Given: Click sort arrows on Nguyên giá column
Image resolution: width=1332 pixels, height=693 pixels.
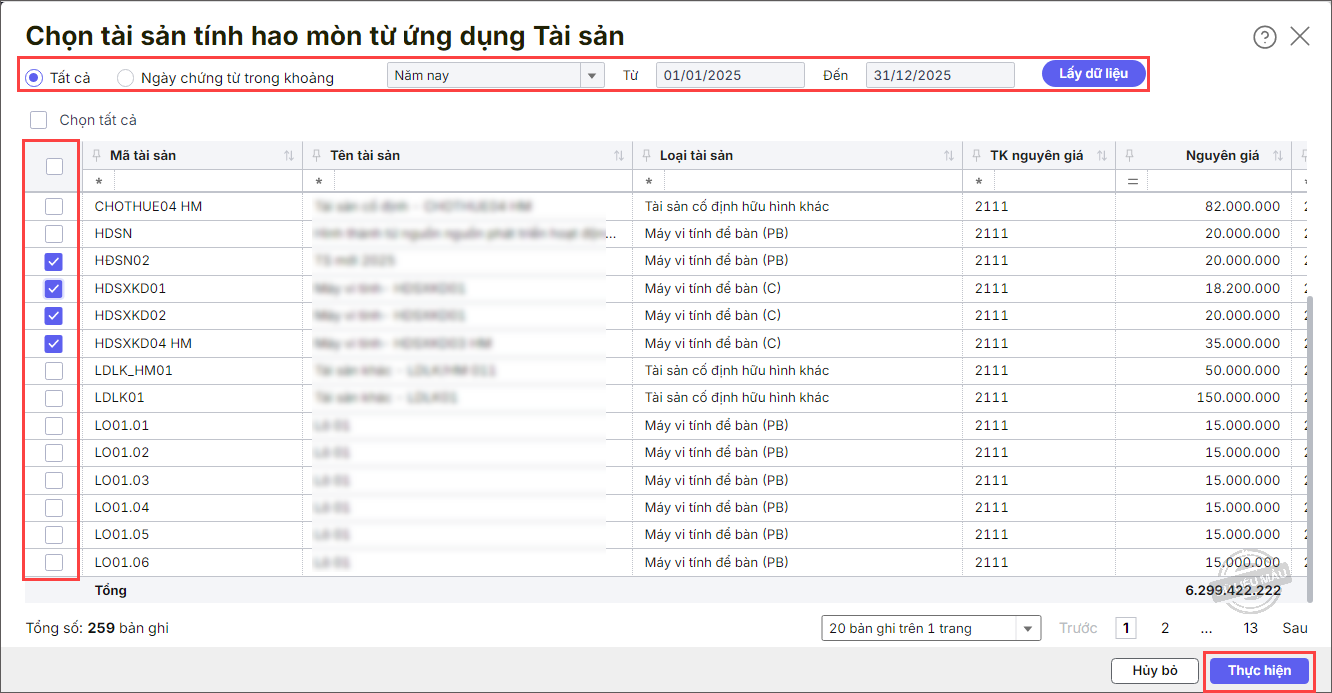Looking at the screenshot, I should [1278, 156].
